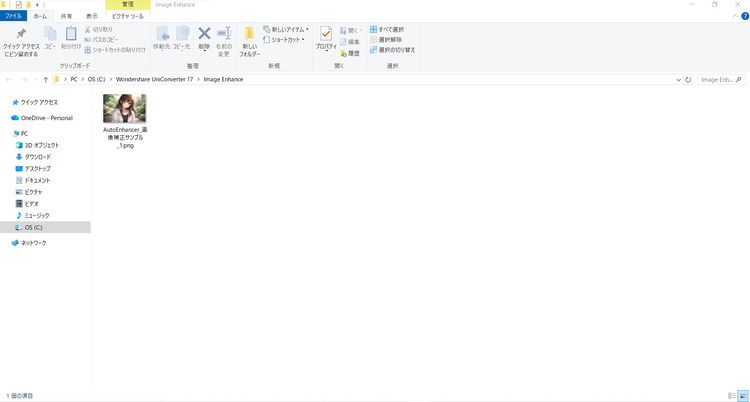The image size is (750, 402).
Task: Click Invert selection in ribbon
Action: 393,50
